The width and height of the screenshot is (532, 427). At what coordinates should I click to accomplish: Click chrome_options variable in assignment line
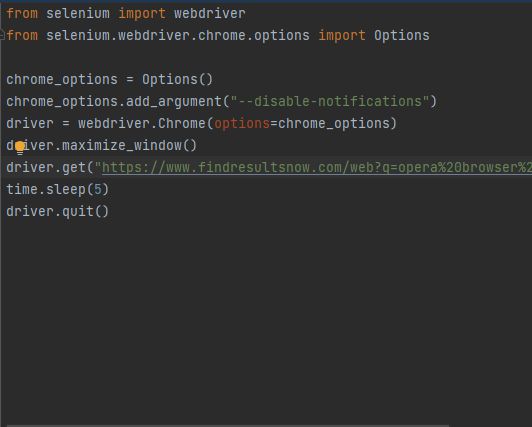(x=62, y=80)
